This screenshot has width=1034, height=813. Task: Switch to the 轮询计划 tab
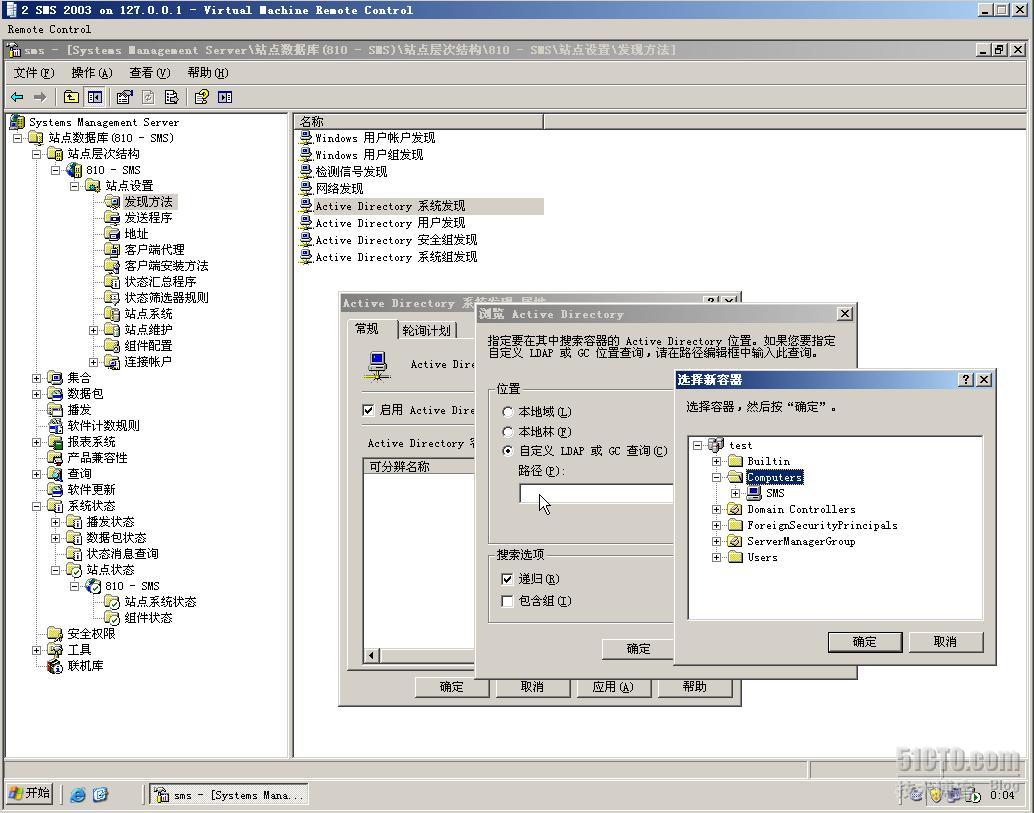tap(426, 330)
